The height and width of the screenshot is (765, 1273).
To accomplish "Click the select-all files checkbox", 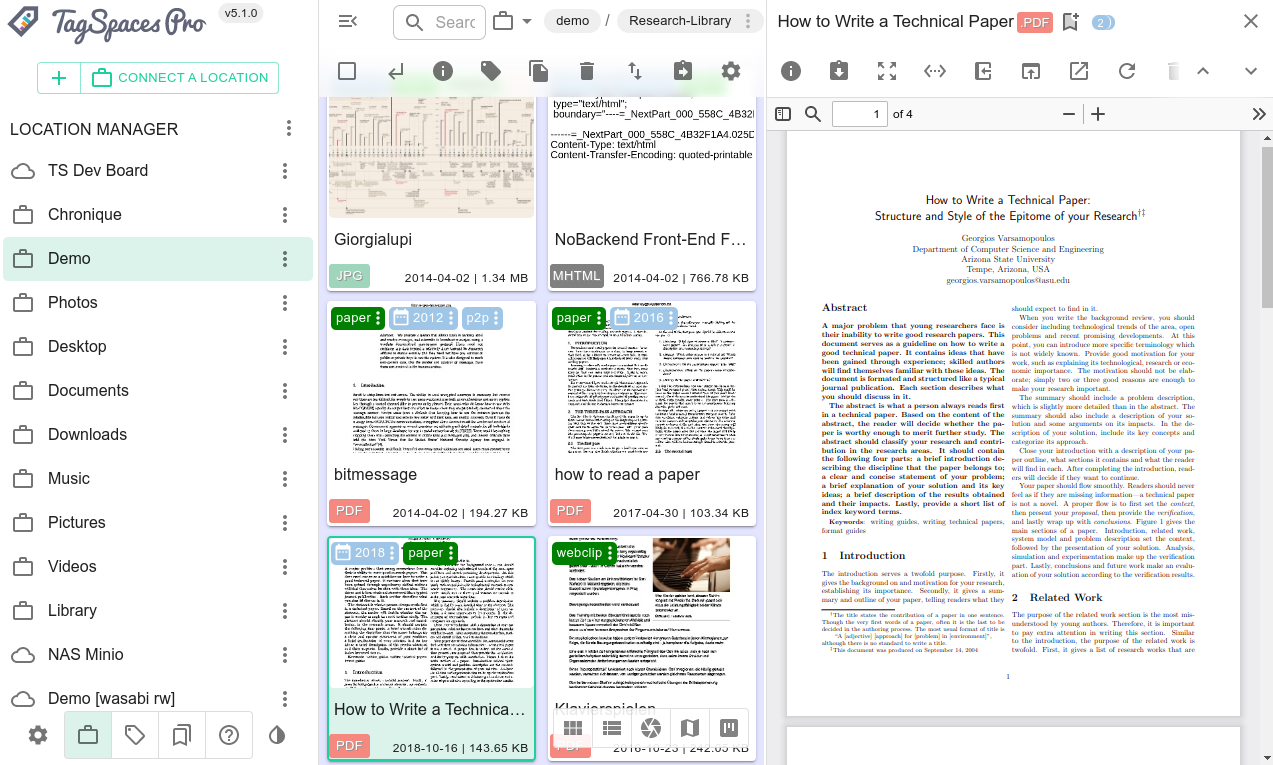I will (x=347, y=71).
